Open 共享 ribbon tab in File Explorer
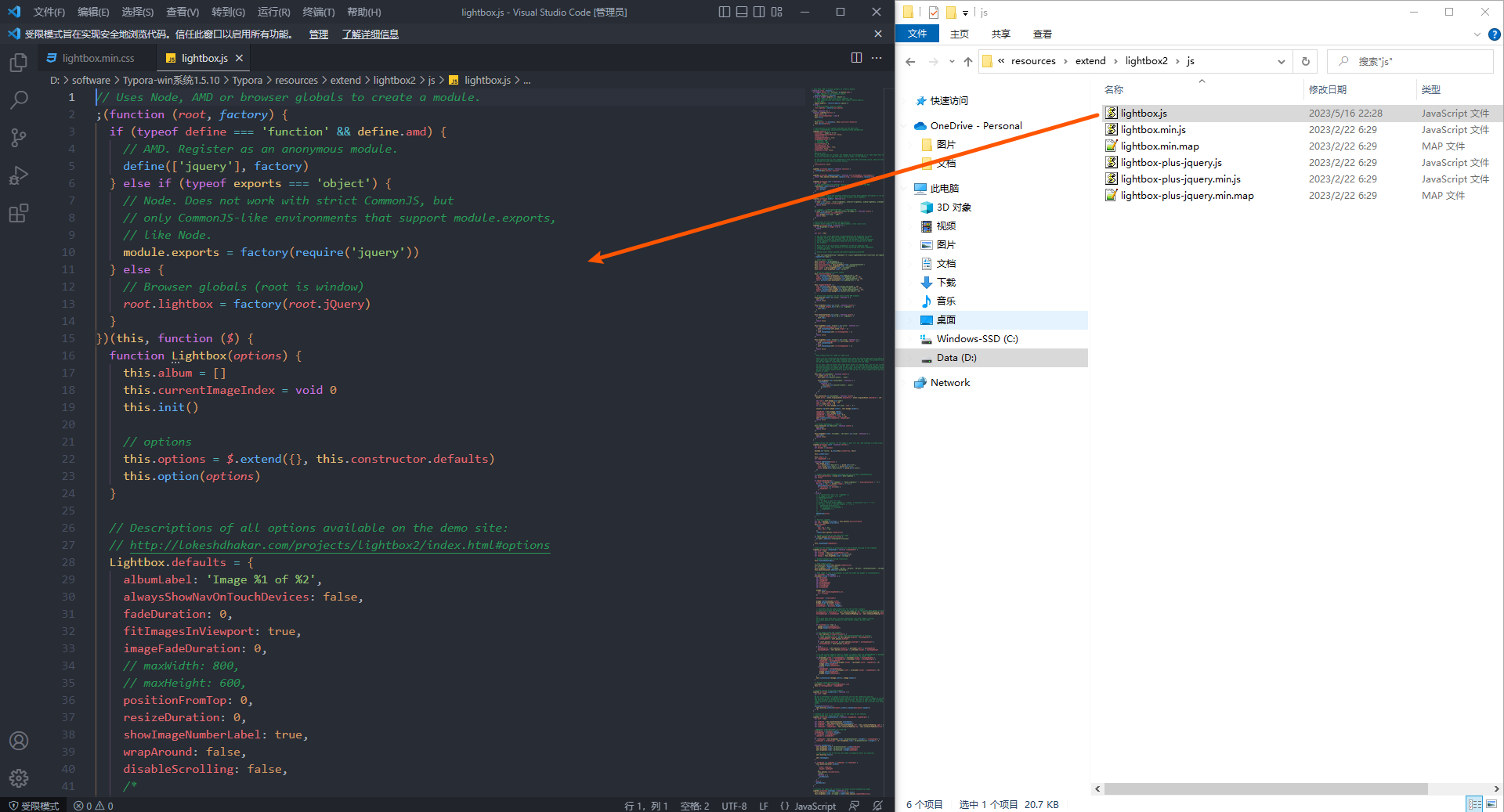This screenshot has height=812, width=1504. 1001,34
